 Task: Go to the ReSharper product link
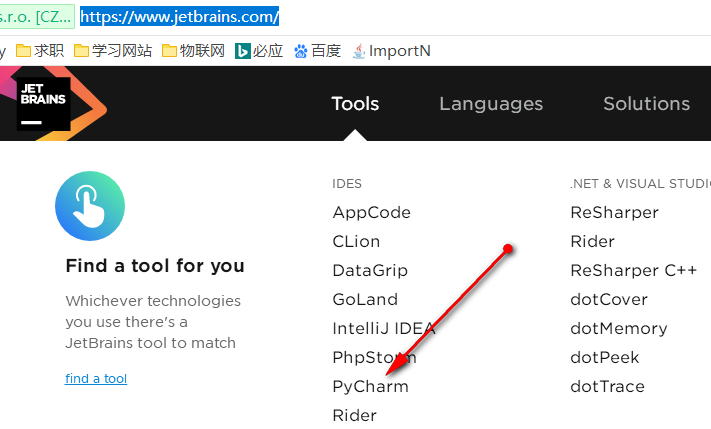pyautogui.click(x=614, y=213)
